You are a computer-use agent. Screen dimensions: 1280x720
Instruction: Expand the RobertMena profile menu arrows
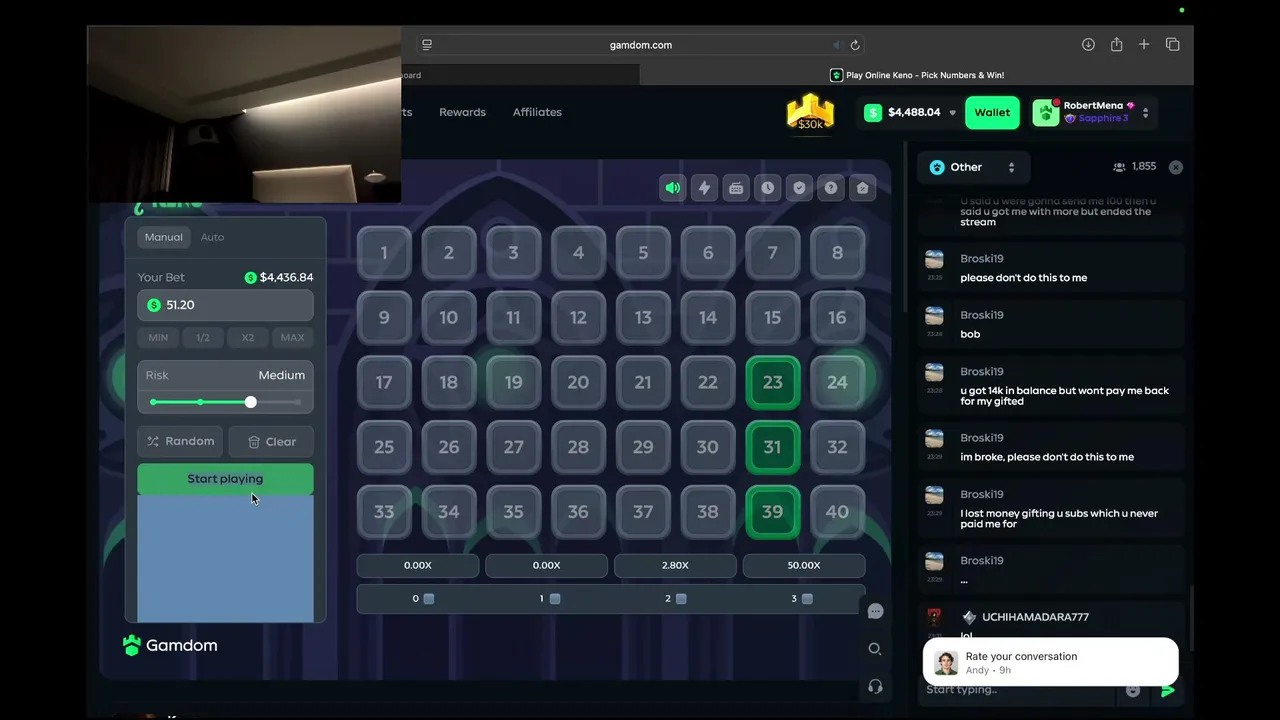point(1145,113)
